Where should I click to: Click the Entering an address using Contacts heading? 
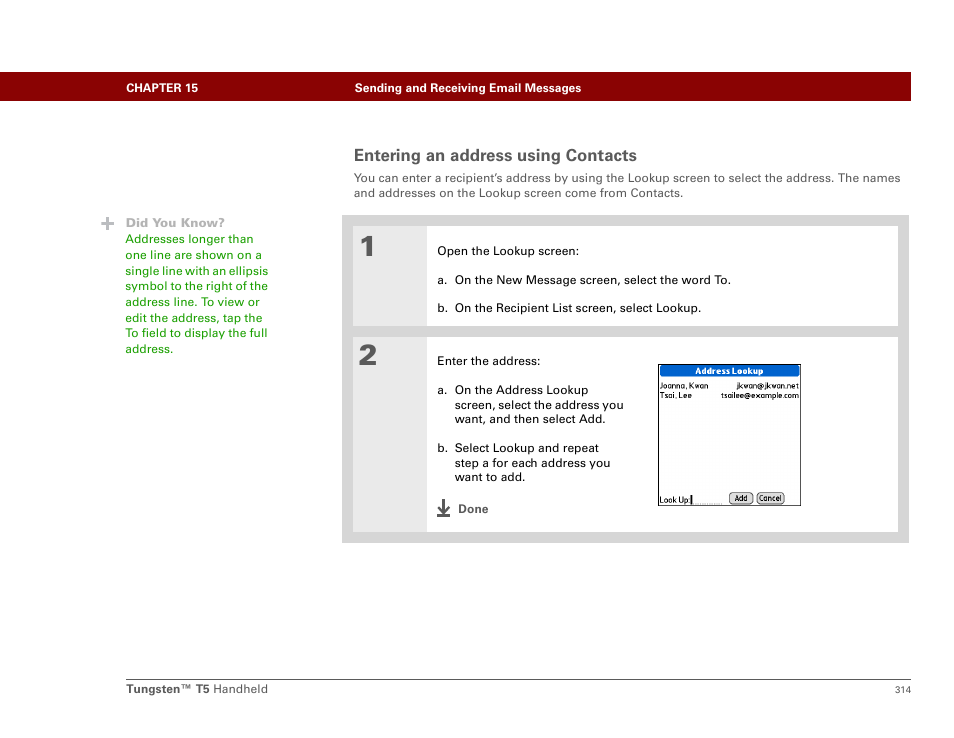point(495,155)
